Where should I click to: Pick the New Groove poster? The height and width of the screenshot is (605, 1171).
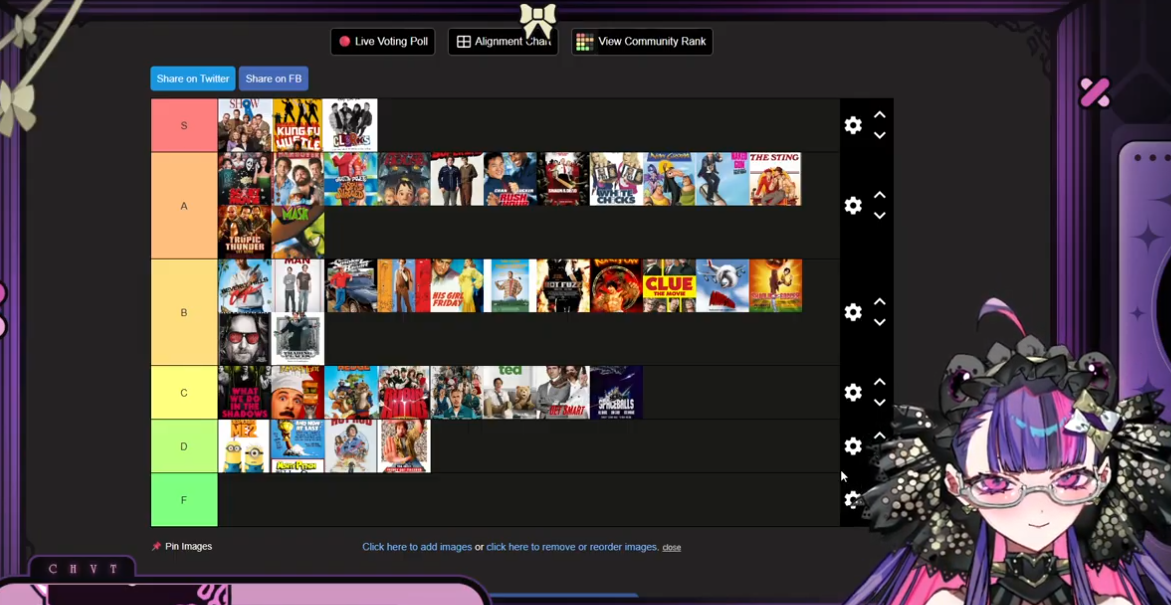[x=669, y=179]
